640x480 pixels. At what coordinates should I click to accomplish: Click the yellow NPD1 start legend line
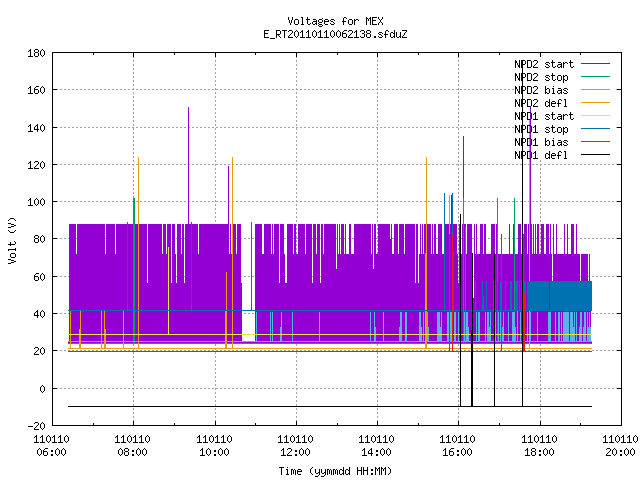pyautogui.click(x=595, y=116)
